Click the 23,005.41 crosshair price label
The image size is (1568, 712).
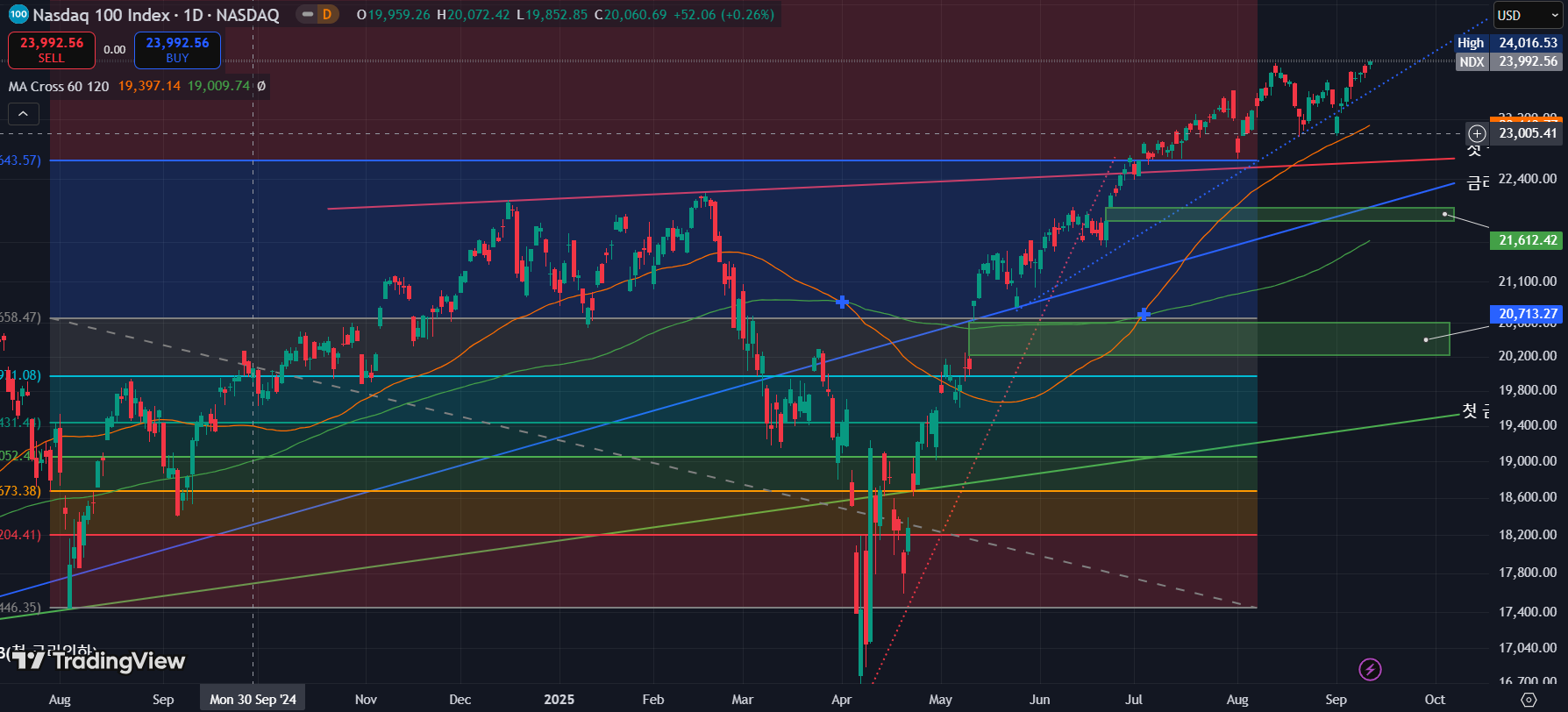coord(1528,133)
